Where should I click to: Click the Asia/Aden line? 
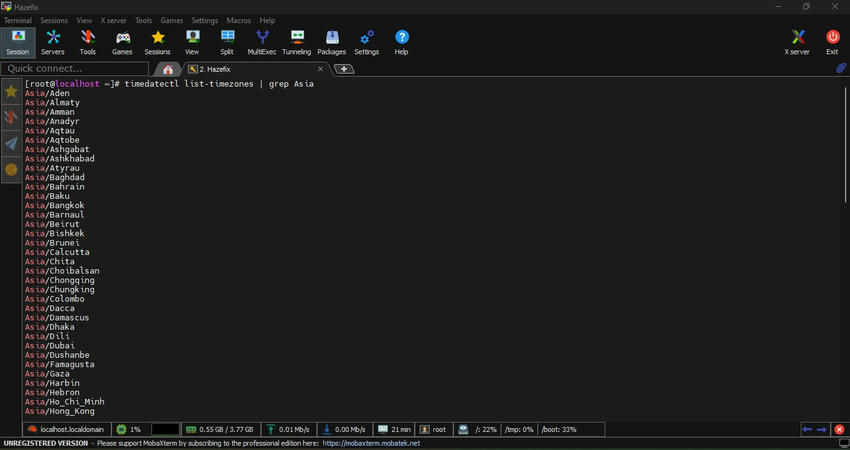[47, 93]
